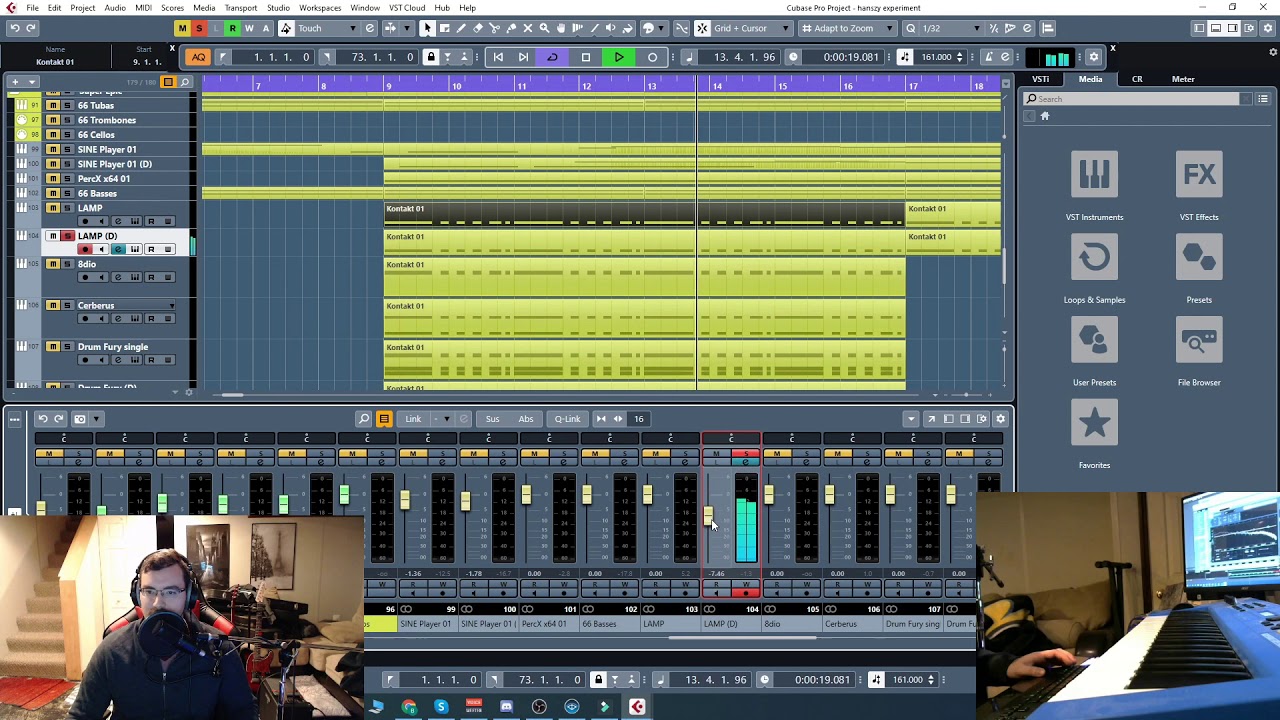Open the File menu

pos(33,8)
